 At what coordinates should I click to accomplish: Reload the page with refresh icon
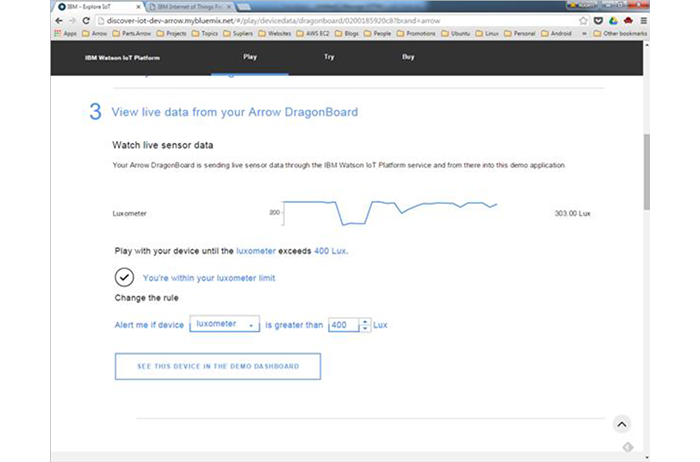[x=86, y=21]
